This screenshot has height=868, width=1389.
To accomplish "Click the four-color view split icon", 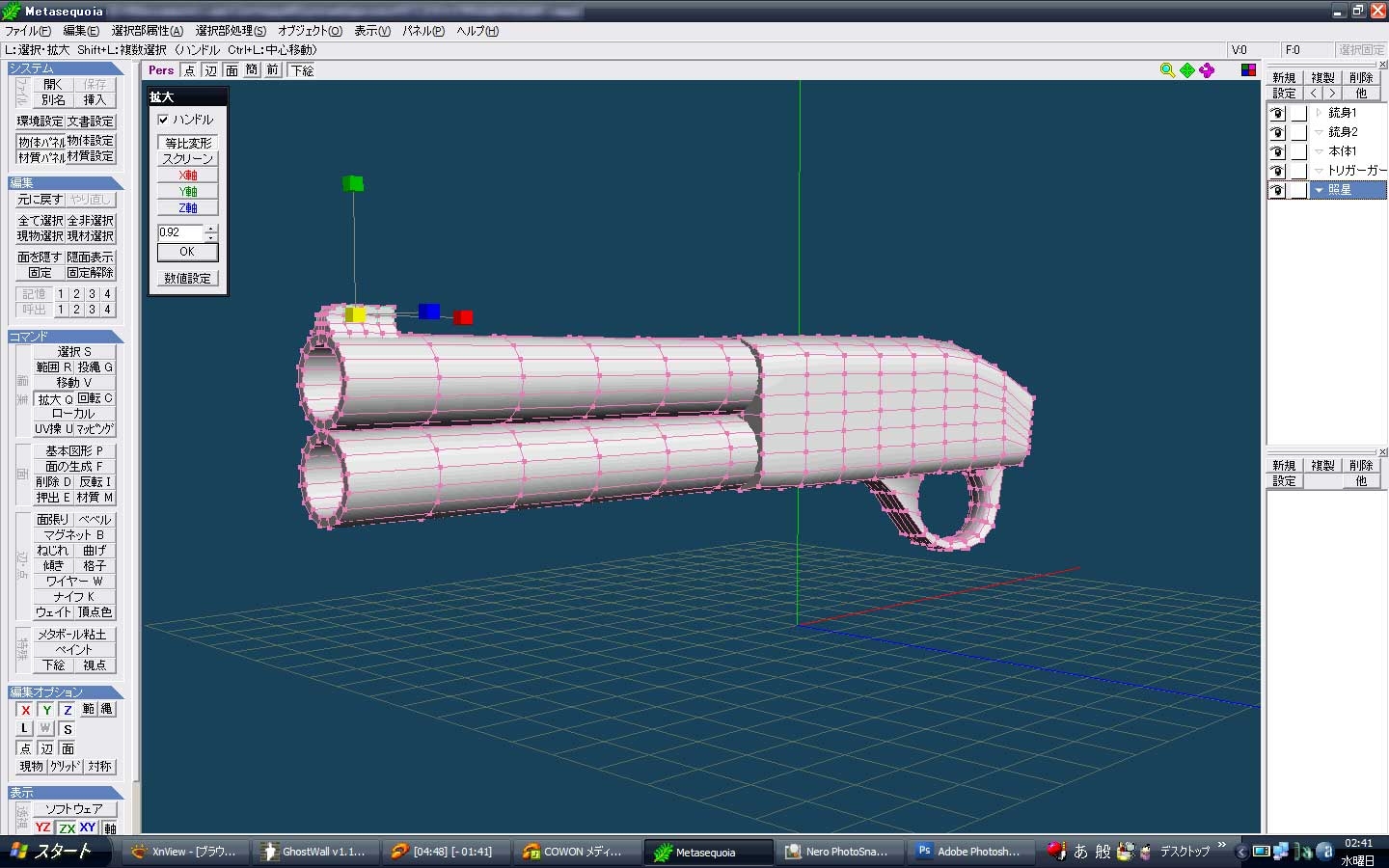I will 1248,70.
